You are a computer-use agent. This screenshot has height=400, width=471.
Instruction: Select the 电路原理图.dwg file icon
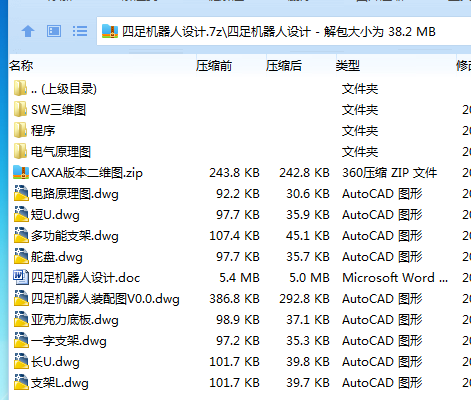click(21, 194)
